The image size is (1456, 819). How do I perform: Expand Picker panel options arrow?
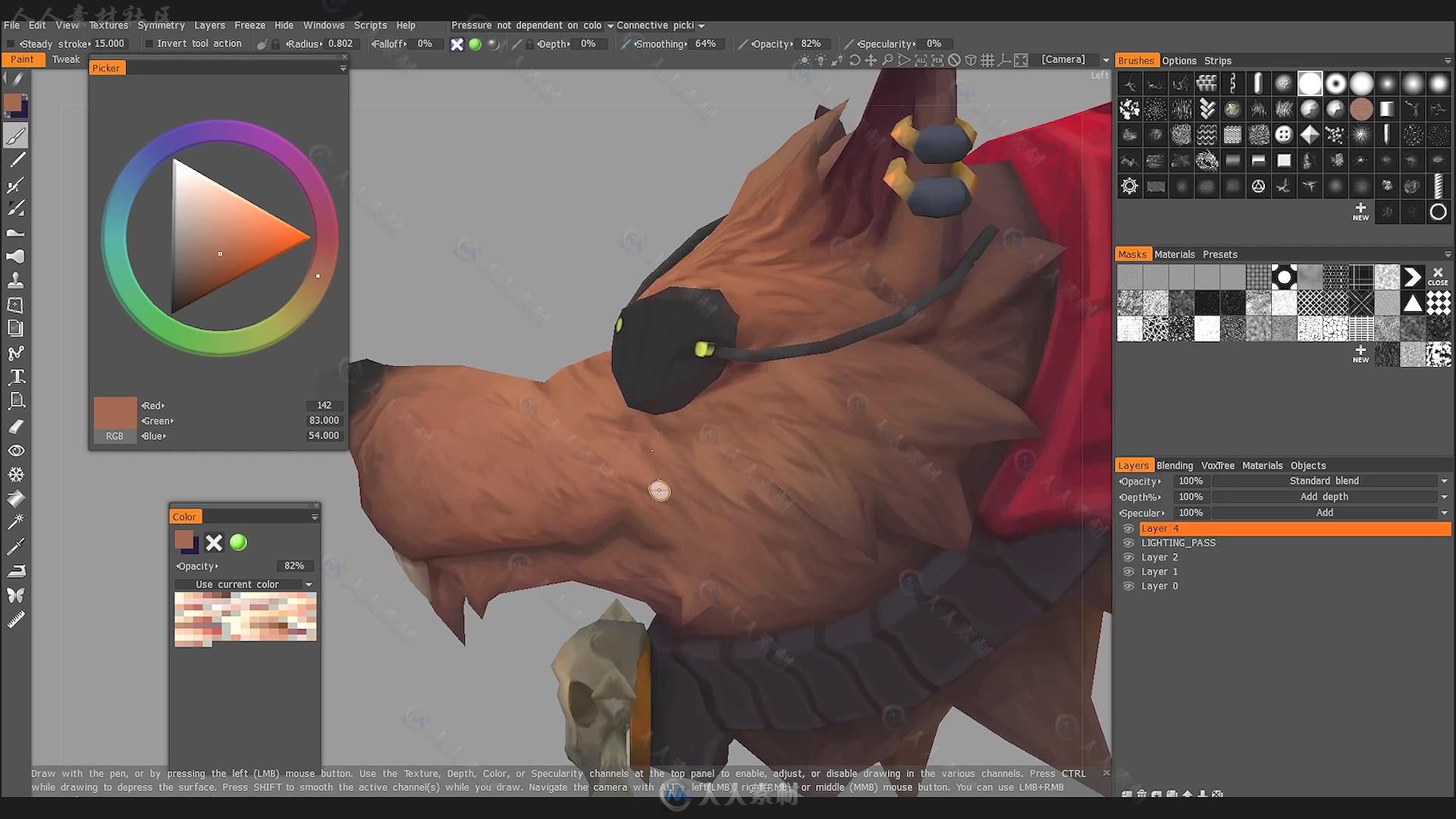[x=343, y=68]
